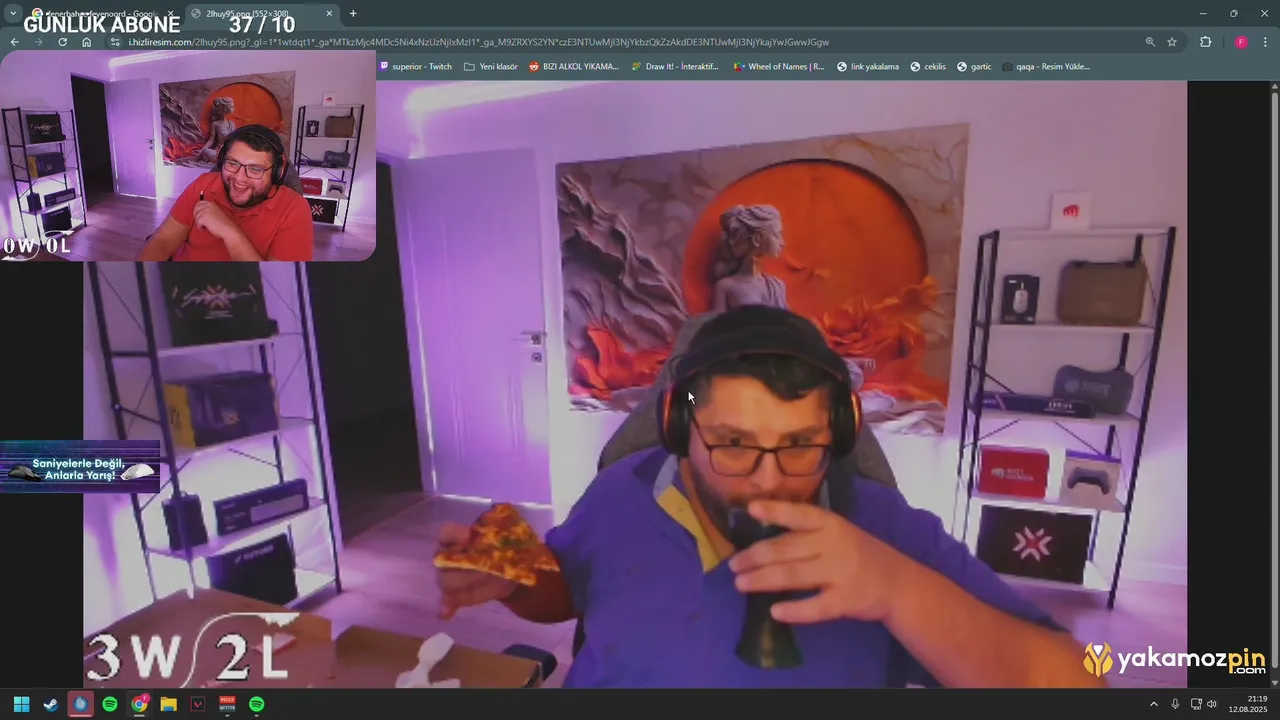Image resolution: width=1280 pixels, height=720 pixels.
Task: Open the BIZI ALKOL YIKAMA bookmark
Action: (573, 67)
